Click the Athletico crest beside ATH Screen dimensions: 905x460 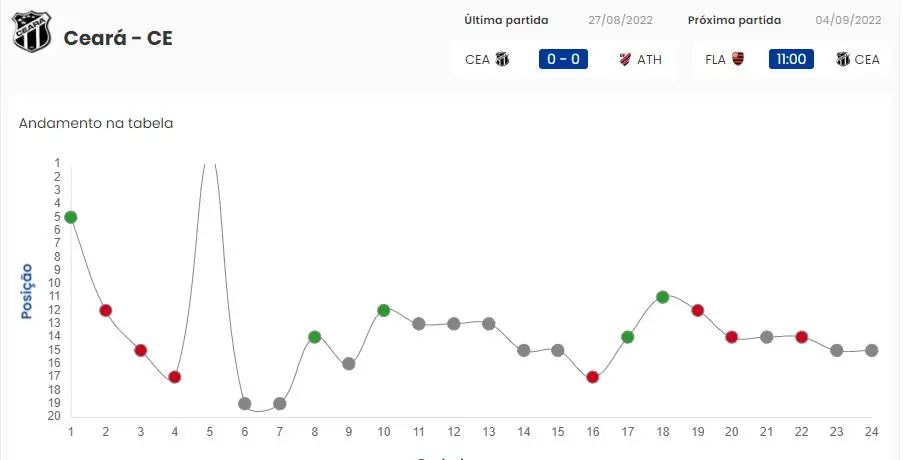626,59
